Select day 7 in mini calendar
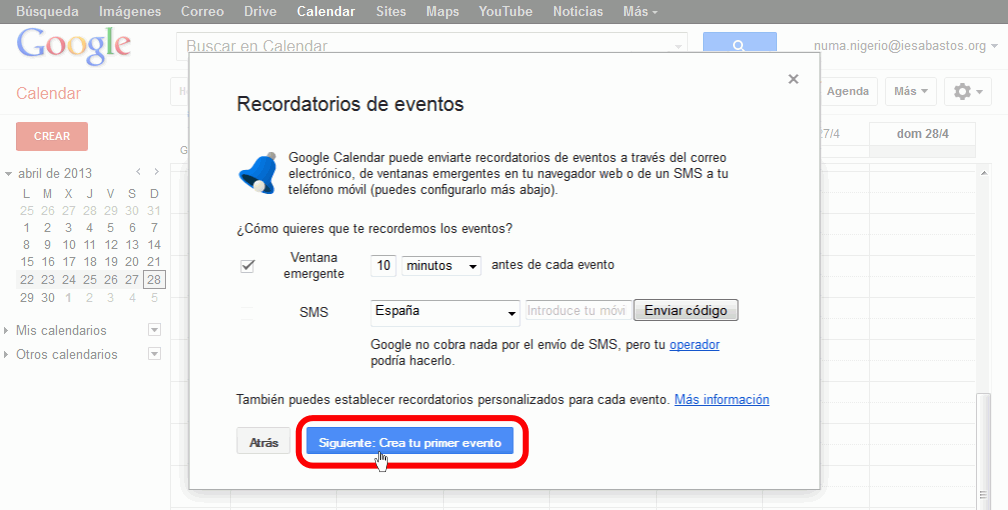 [x=154, y=227]
